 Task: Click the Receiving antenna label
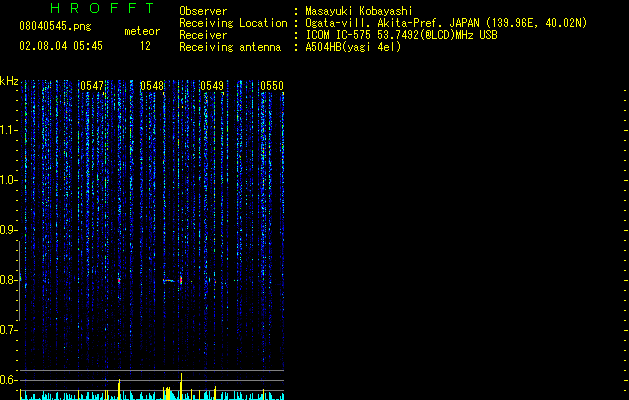(230, 47)
